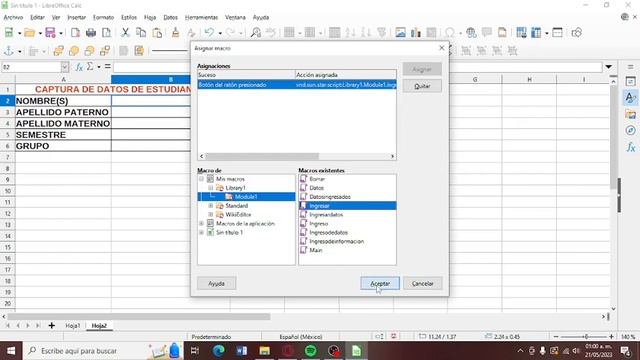
Task: Click the Clone formatting paintbrush icon
Action: click(x=176, y=33)
